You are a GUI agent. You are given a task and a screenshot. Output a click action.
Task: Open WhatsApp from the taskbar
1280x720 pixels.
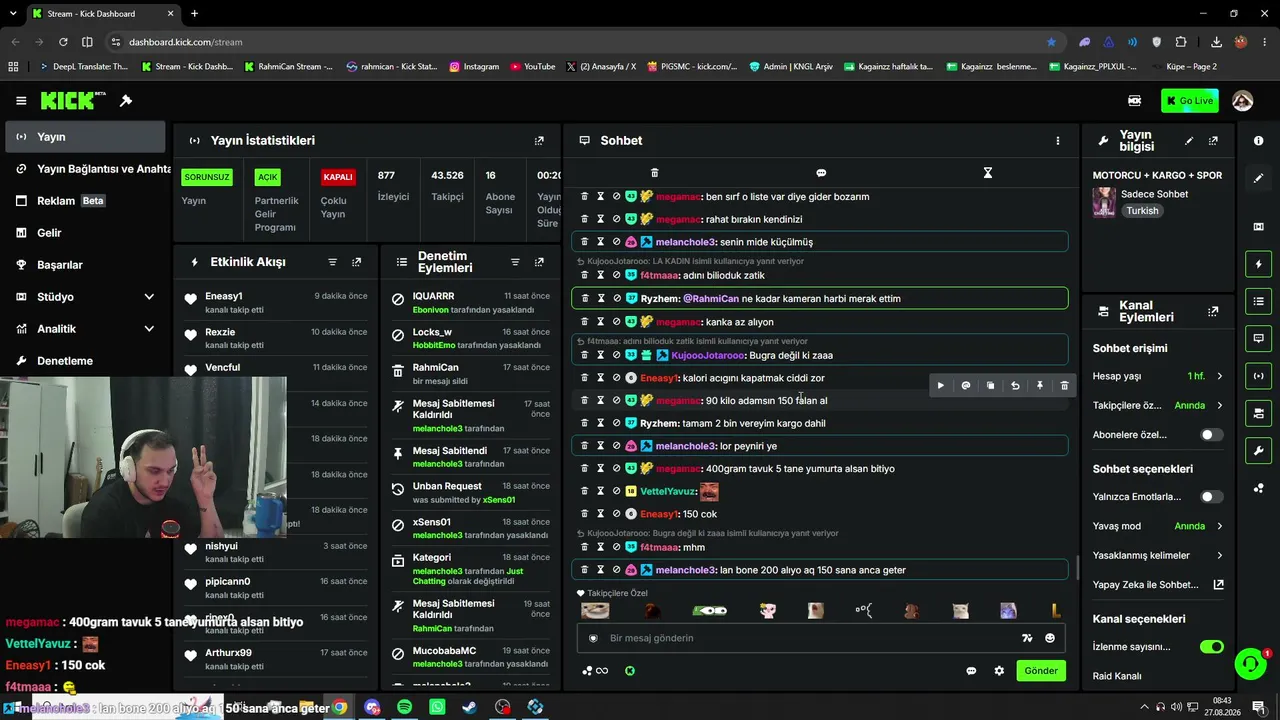pos(437,707)
